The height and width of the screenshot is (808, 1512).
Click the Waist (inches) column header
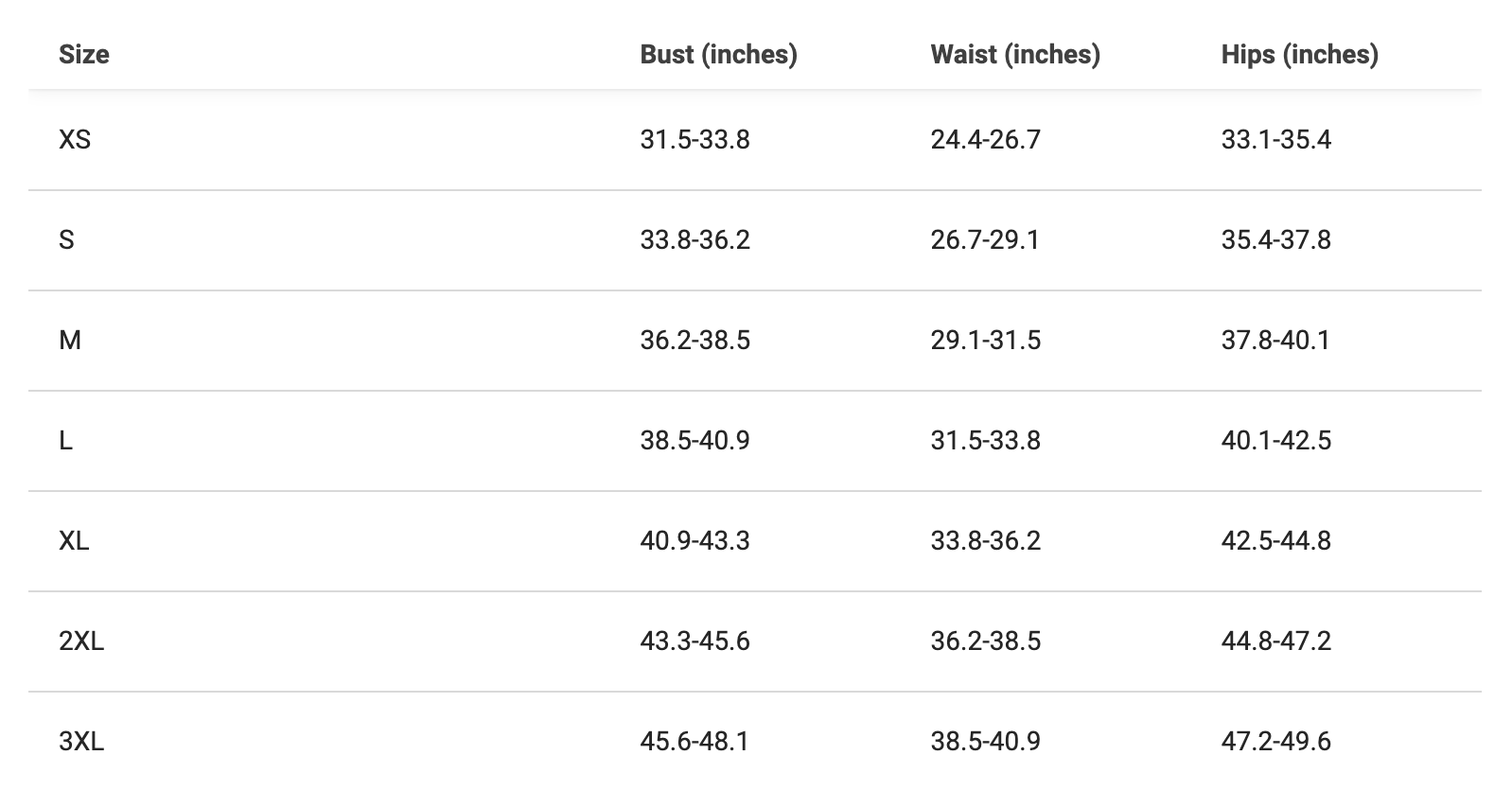click(1014, 55)
